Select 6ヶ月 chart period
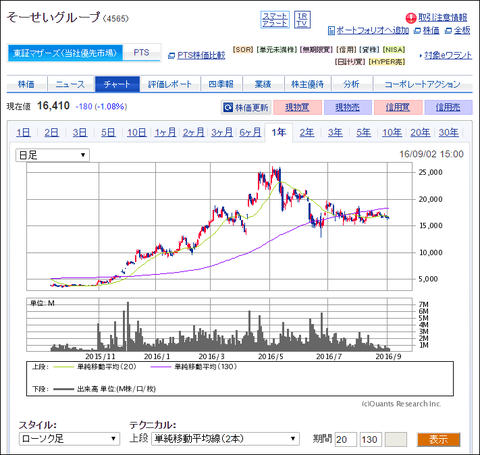 pyautogui.click(x=250, y=133)
